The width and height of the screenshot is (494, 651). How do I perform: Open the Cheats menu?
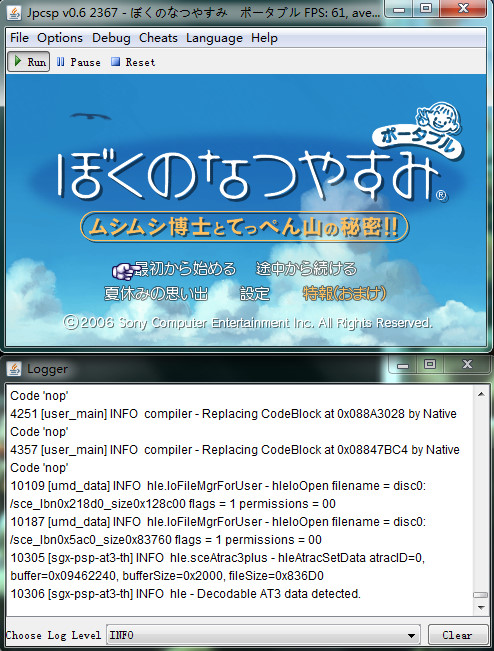pos(158,38)
